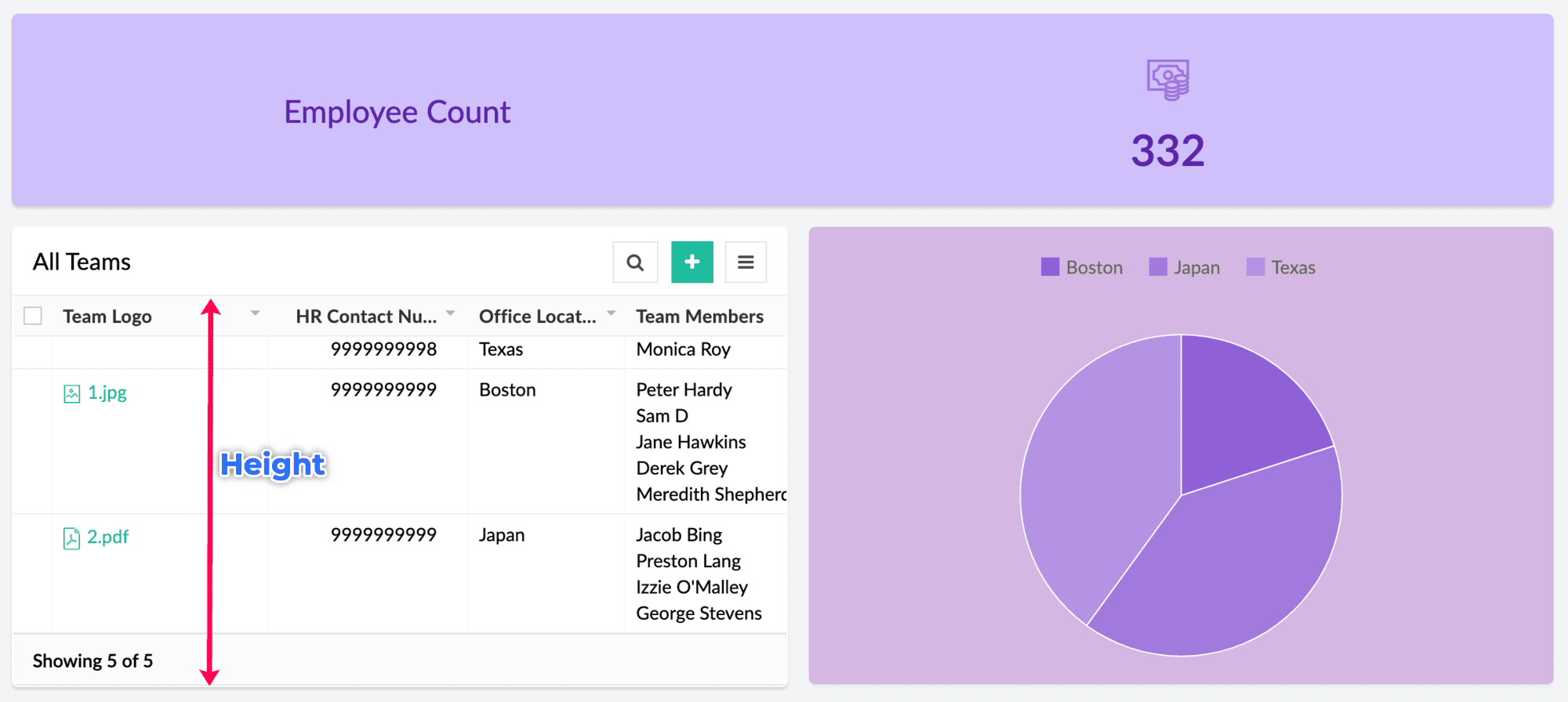Click the search magnifier icon in All Teams

click(635, 262)
